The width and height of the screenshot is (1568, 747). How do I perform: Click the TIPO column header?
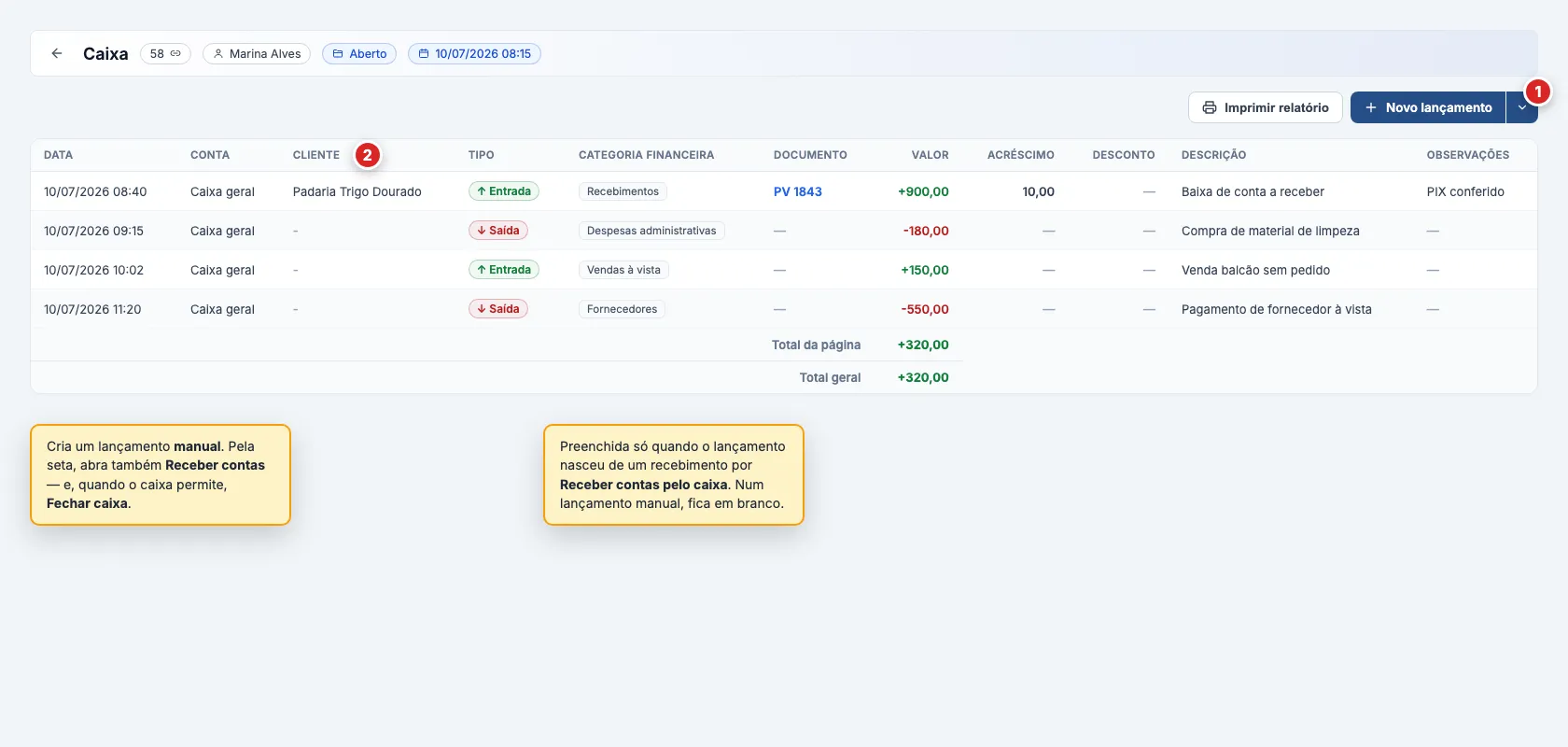pyautogui.click(x=482, y=155)
